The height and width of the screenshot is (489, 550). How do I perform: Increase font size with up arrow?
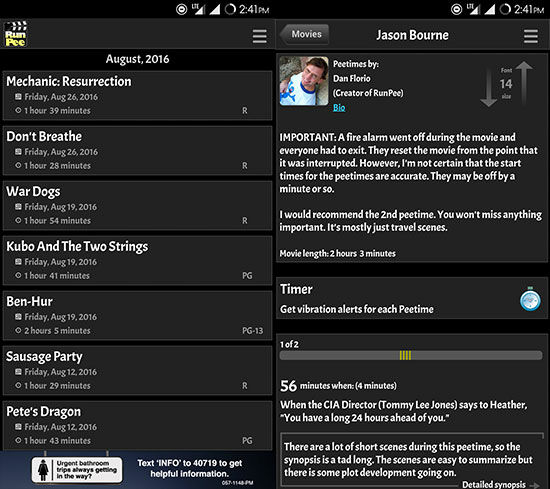click(x=524, y=83)
